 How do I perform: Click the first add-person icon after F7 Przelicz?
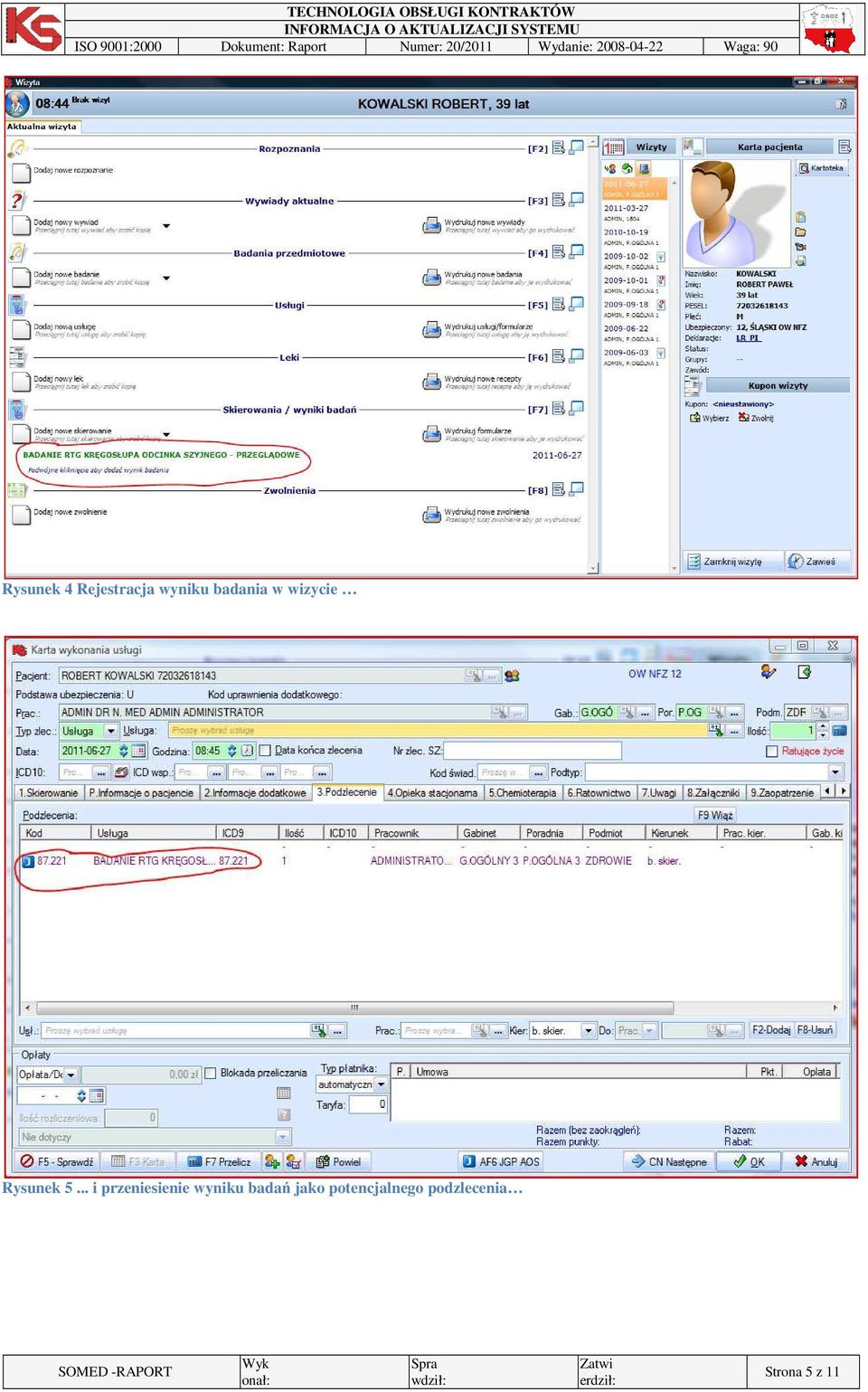(272, 1161)
